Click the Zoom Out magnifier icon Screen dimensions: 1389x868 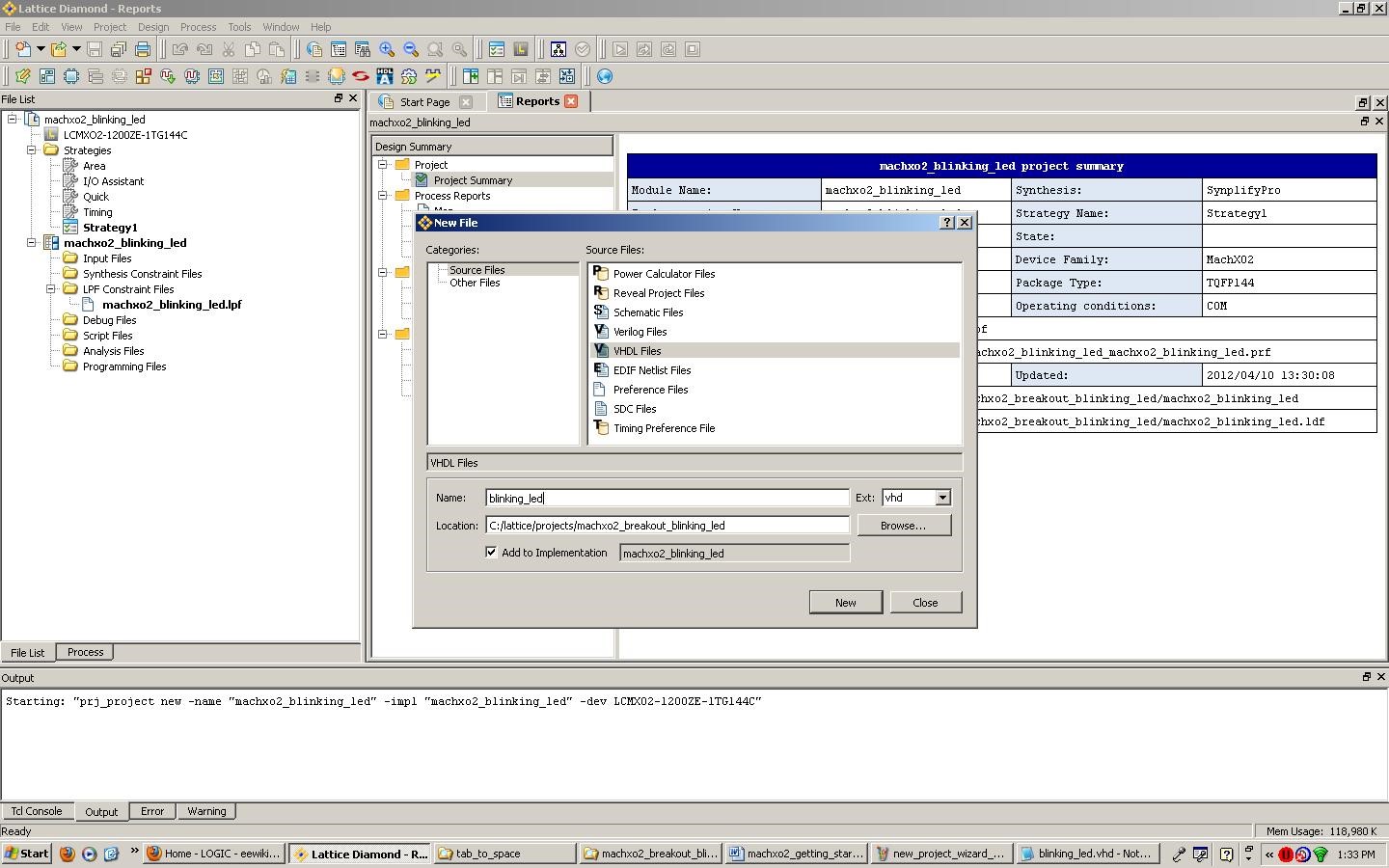tap(411, 49)
